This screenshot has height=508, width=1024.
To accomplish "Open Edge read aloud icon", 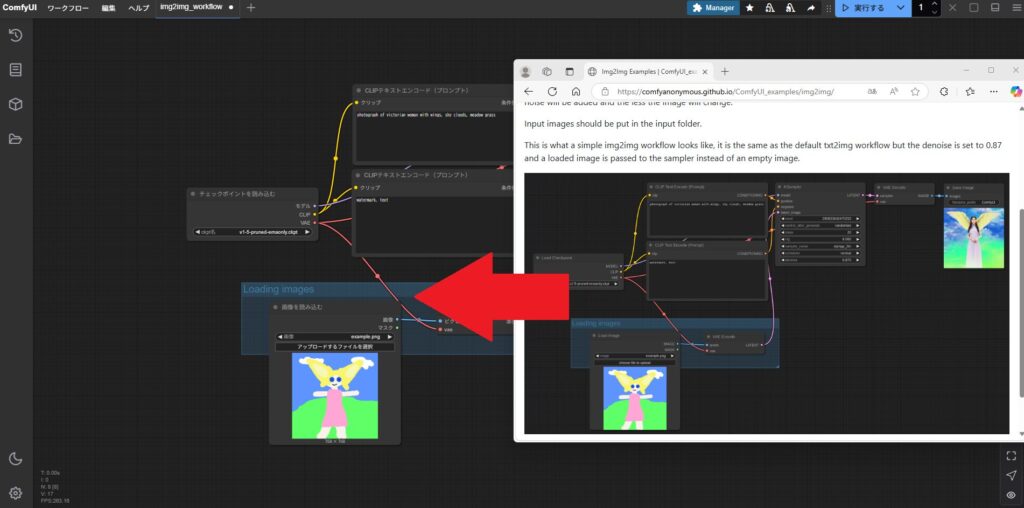I will 894,92.
